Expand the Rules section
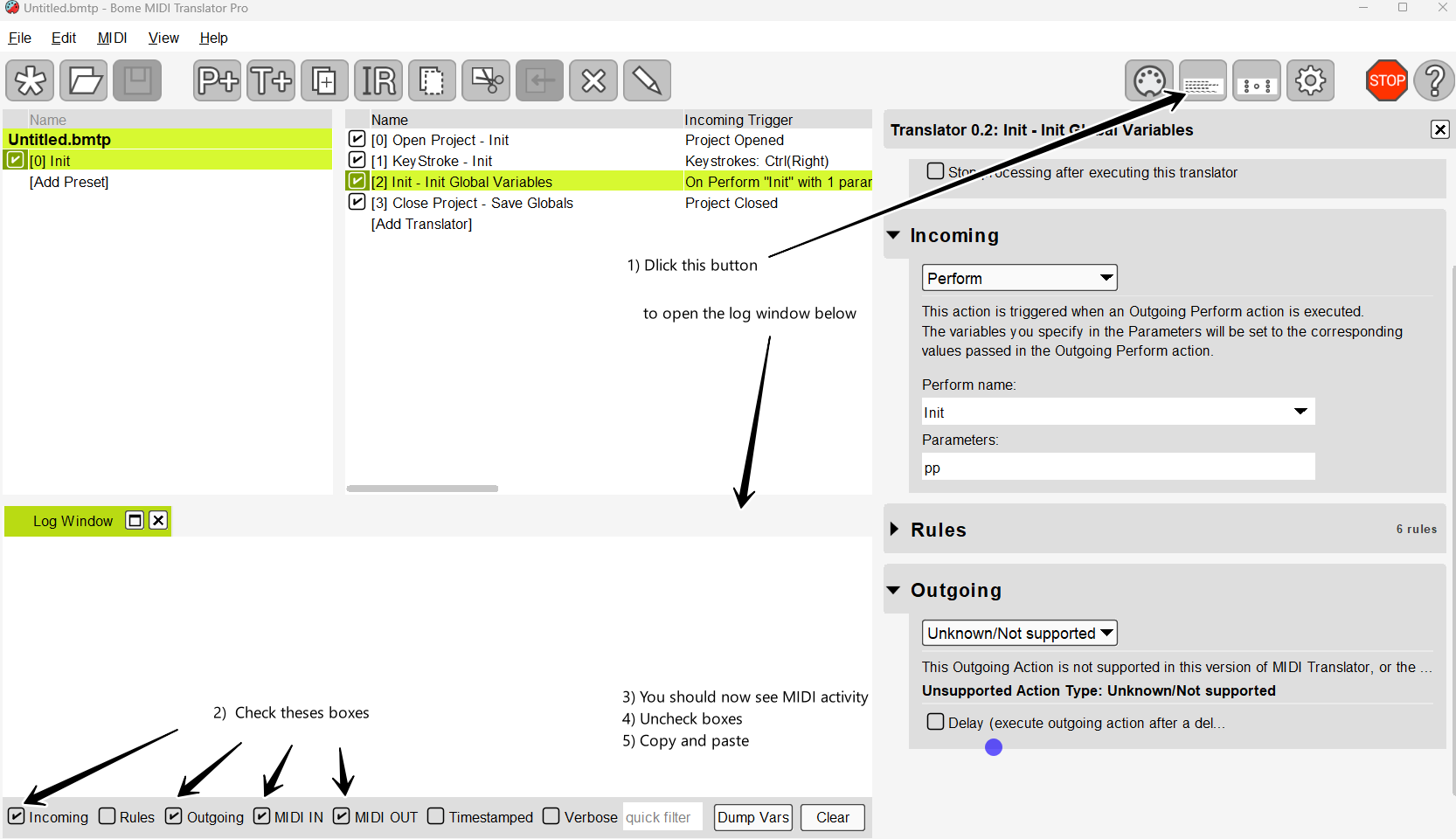Screen dimensions: 1456x839 coord(895,530)
